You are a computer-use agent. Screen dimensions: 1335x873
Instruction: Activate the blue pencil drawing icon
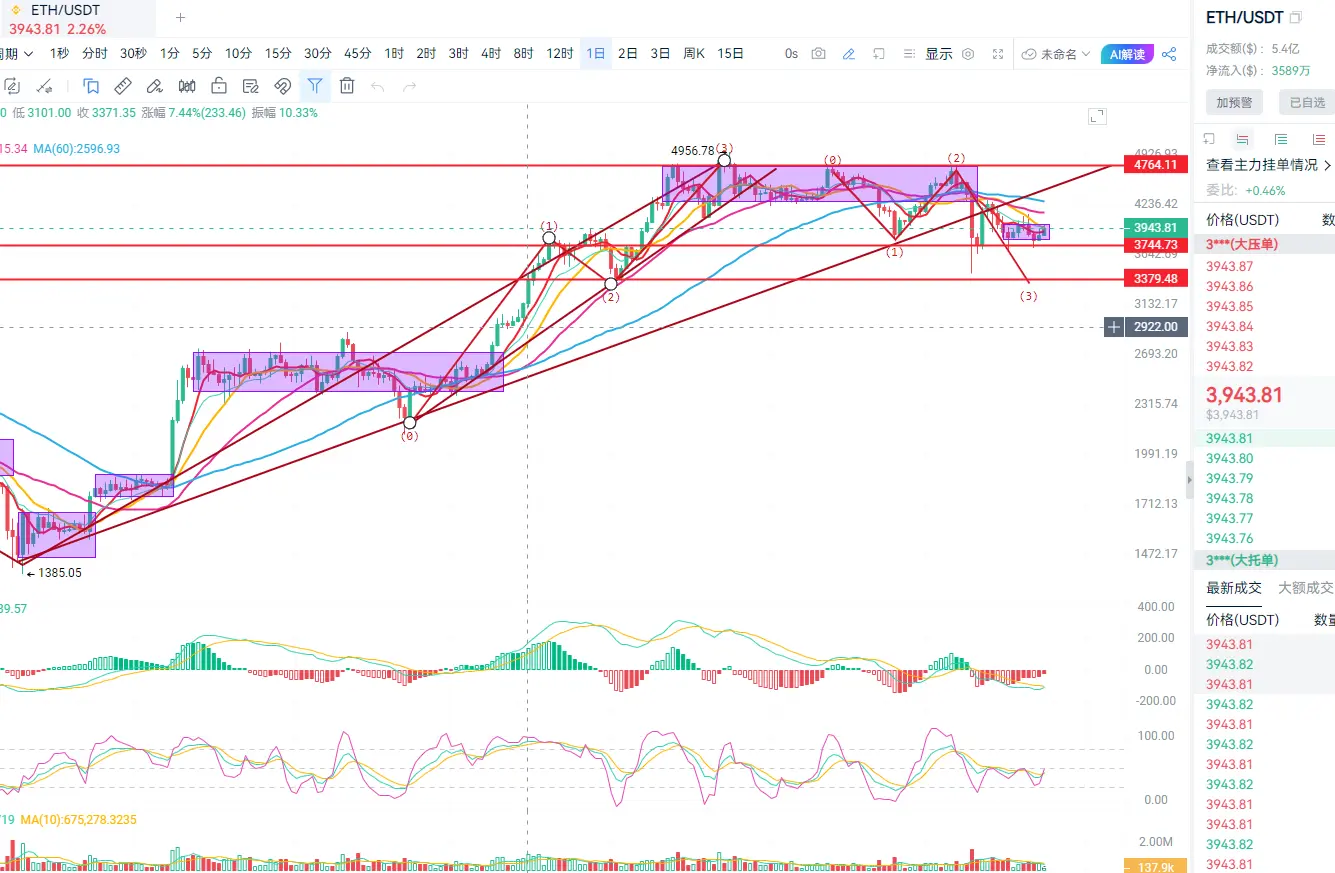(x=849, y=54)
